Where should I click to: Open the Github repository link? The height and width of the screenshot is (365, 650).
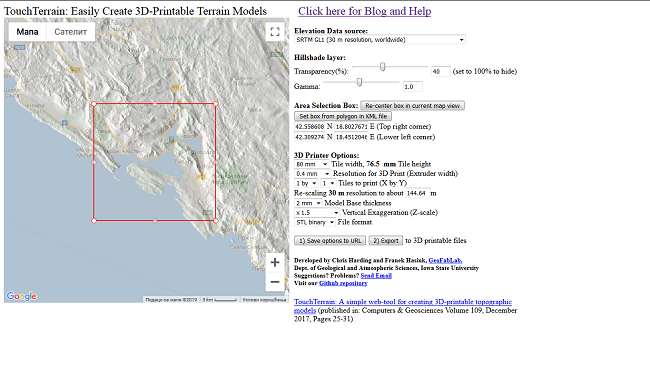(343, 283)
